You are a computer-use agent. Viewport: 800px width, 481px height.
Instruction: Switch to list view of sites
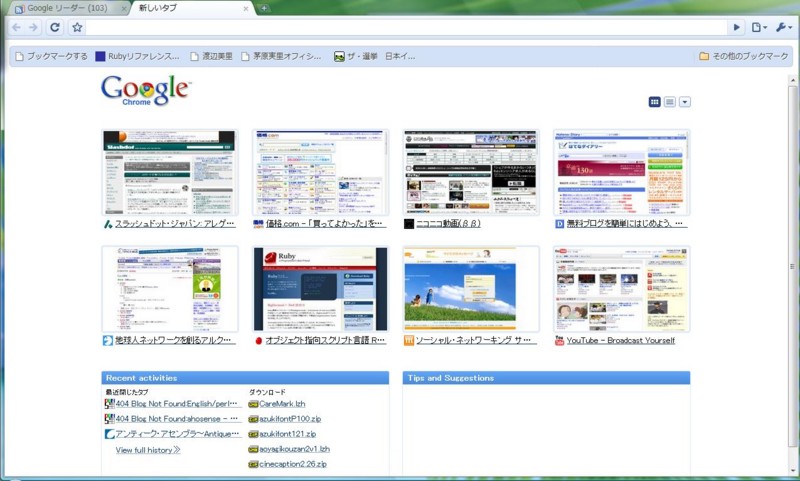click(x=669, y=102)
